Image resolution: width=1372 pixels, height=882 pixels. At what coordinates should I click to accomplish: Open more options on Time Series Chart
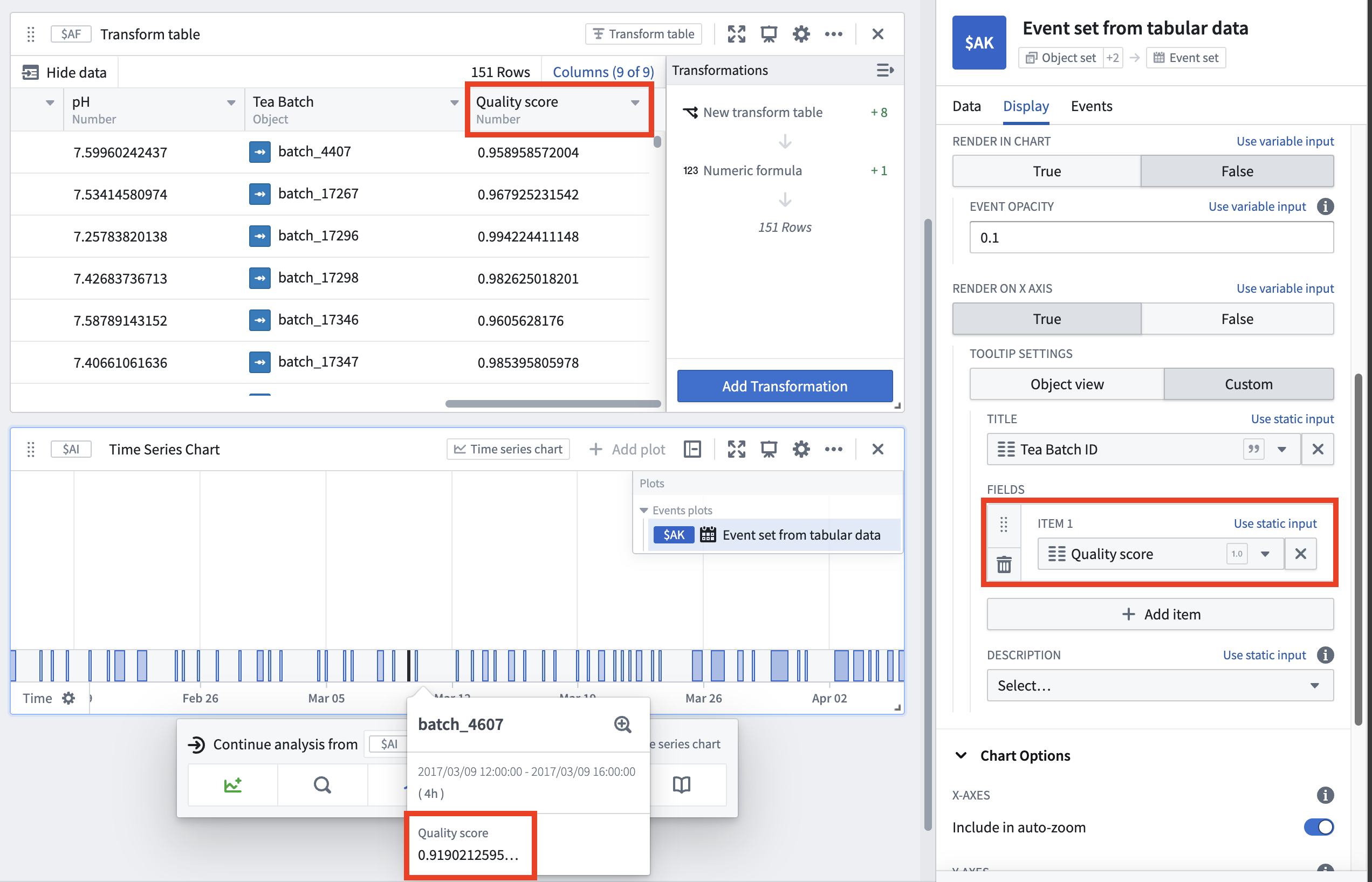(x=833, y=450)
